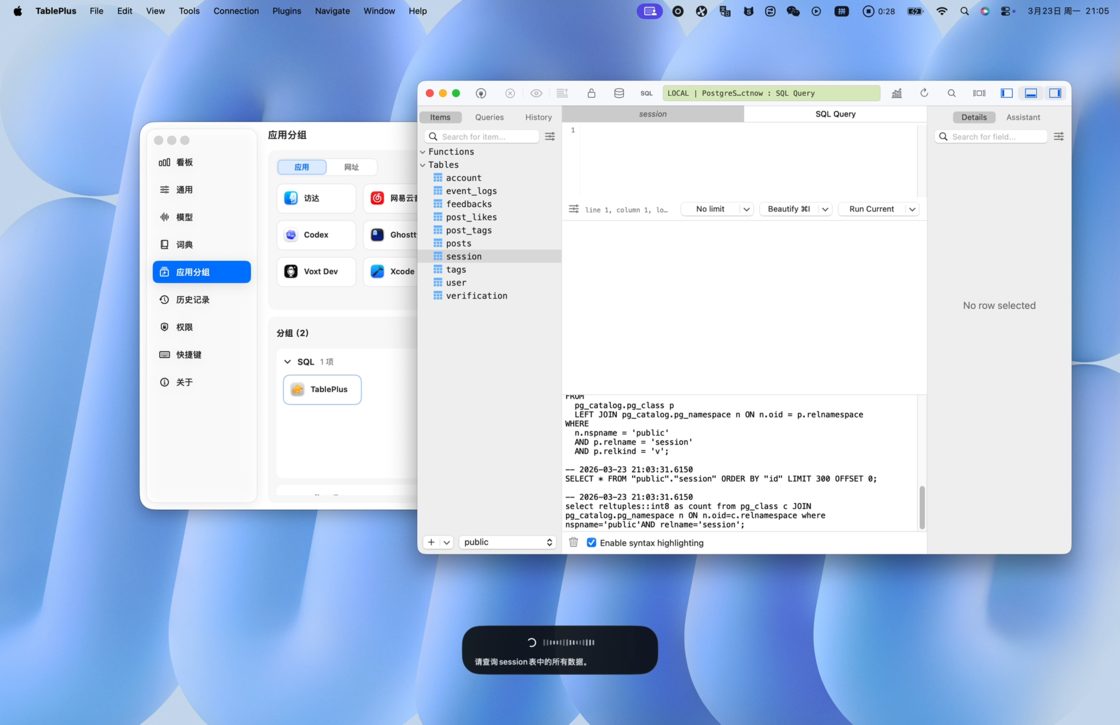
Task: Open the Beautify dropdown arrow
Action: [825, 209]
